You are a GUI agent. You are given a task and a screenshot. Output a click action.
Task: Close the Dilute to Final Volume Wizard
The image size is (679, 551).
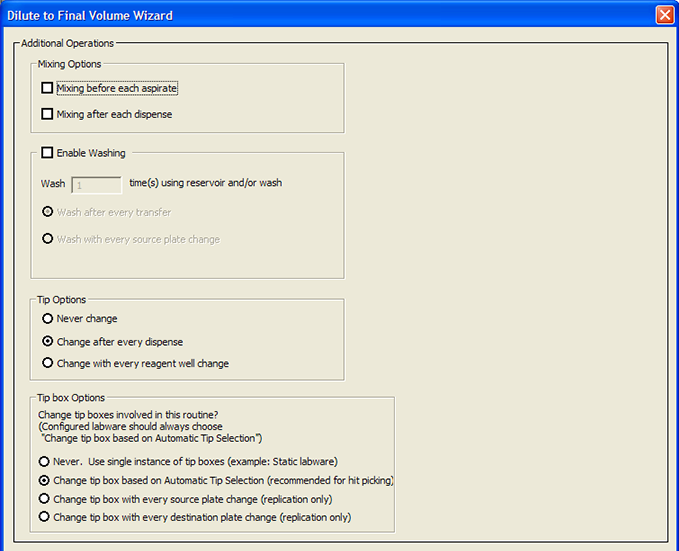click(x=664, y=15)
